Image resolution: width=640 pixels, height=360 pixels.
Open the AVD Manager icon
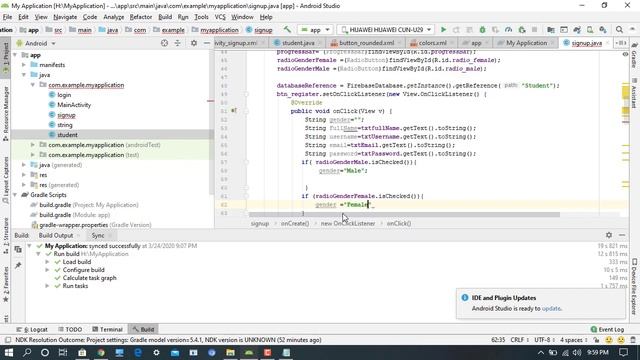(x=590, y=30)
